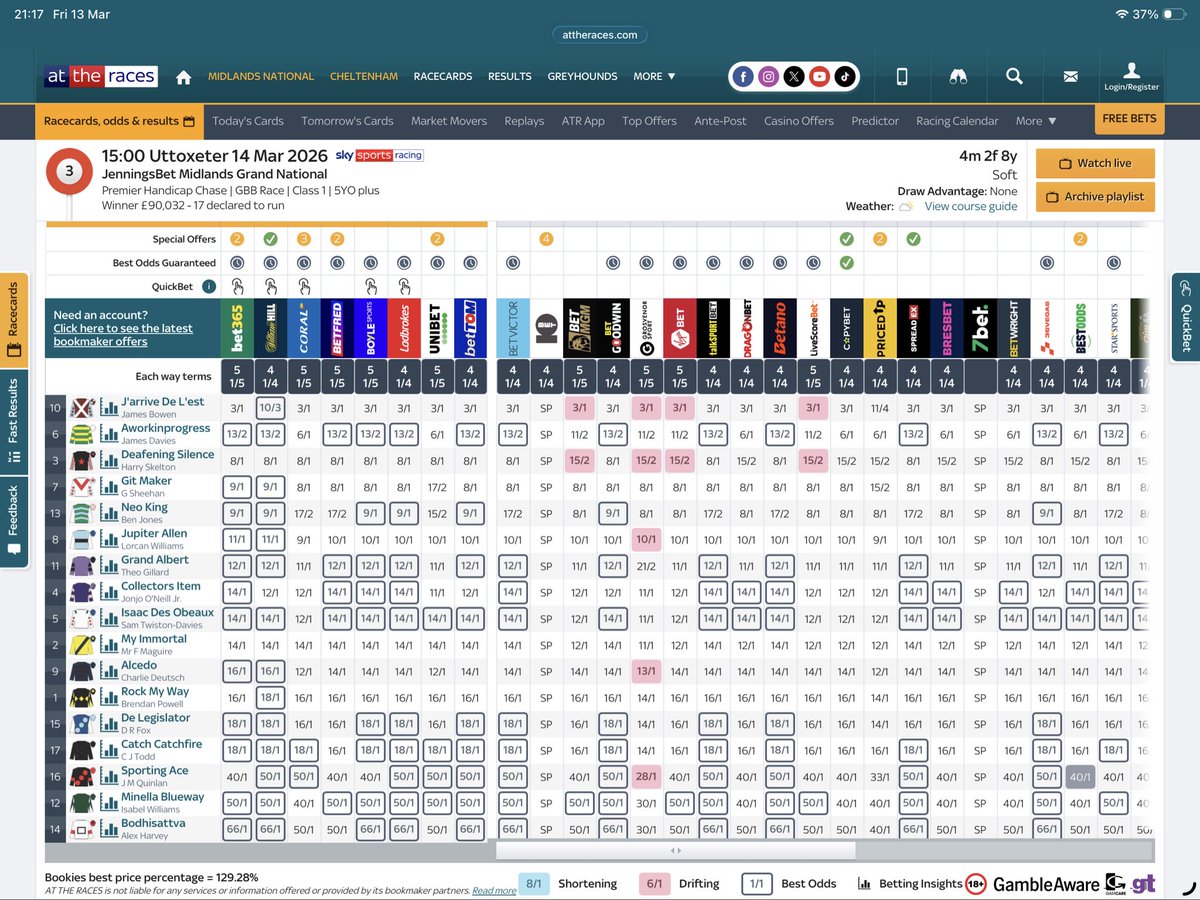Tap the attheraces.com address bar
Viewport: 1200px width, 900px height.
[600, 34]
